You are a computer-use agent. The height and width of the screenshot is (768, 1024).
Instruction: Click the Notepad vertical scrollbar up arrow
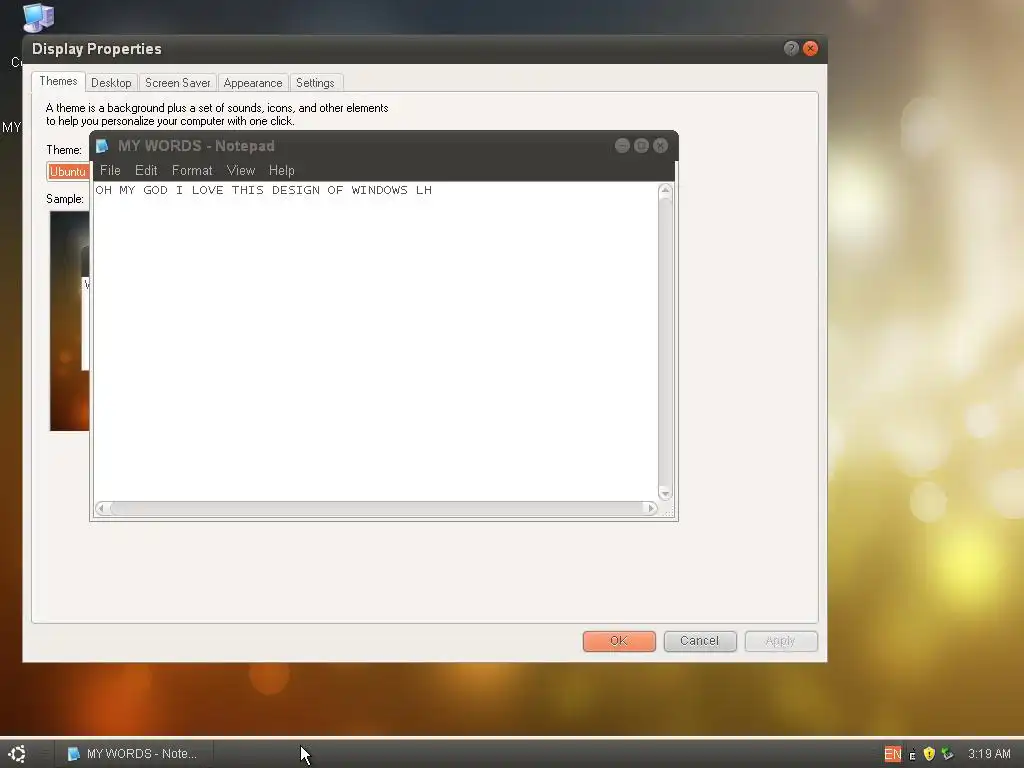pyautogui.click(x=665, y=191)
